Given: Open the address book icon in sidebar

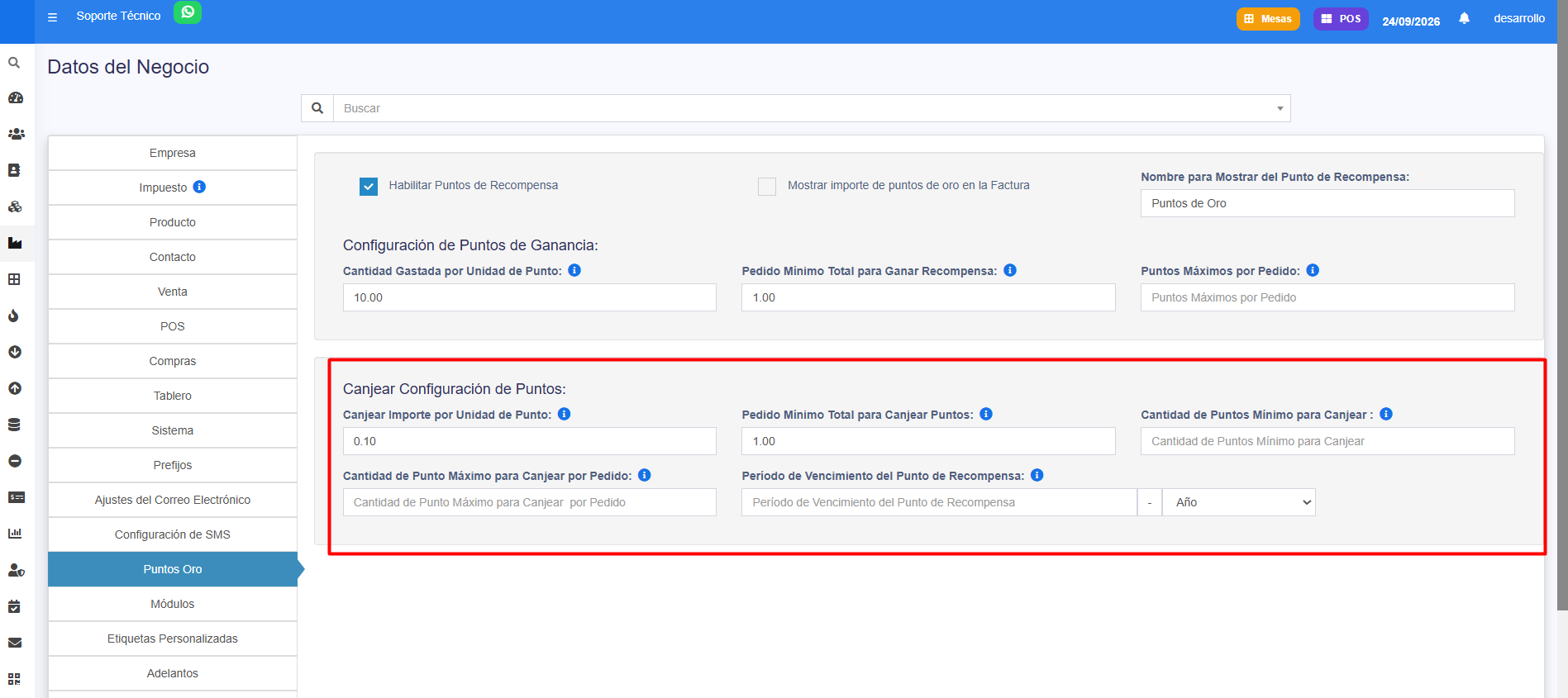Looking at the screenshot, I should [14, 170].
